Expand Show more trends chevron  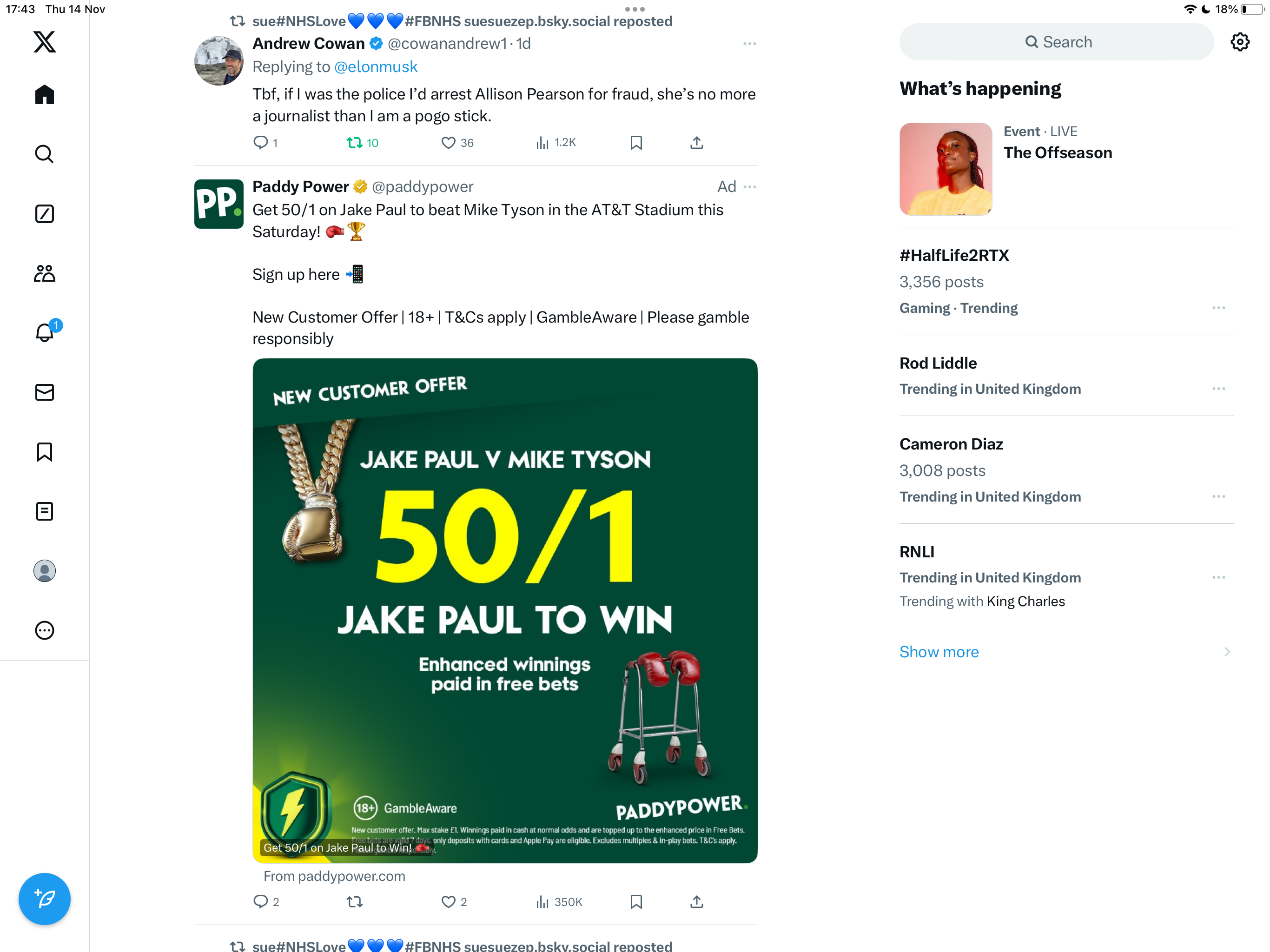pyautogui.click(x=1227, y=652)
